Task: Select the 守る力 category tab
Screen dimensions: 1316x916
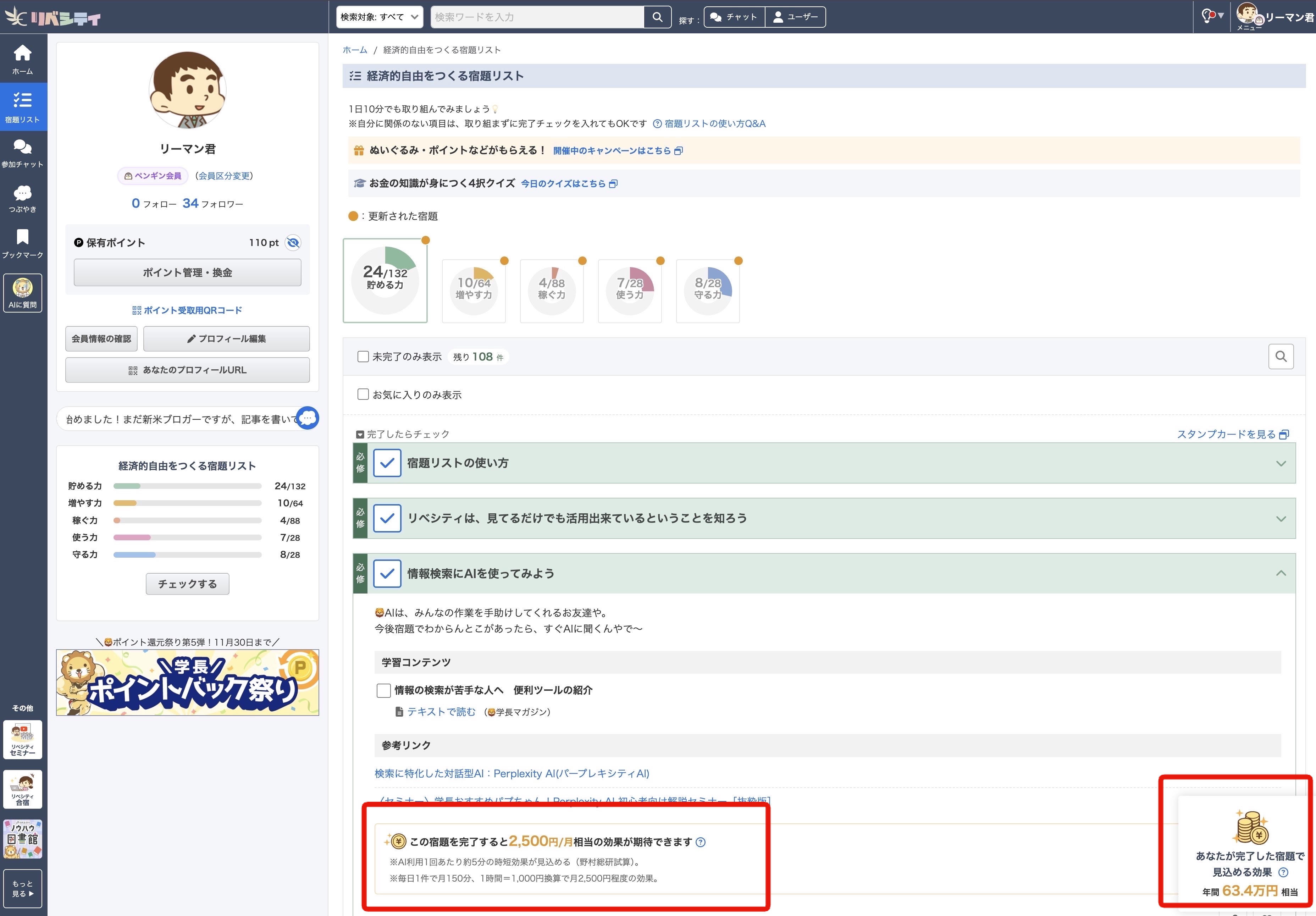Action: click(x=707, y=291)
